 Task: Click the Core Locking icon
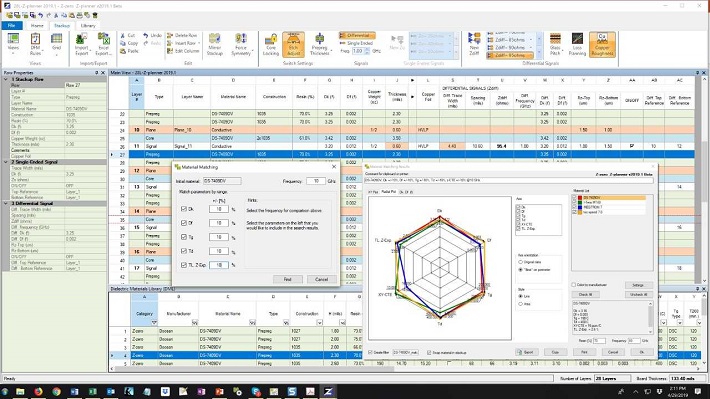(x=271, y=44)
